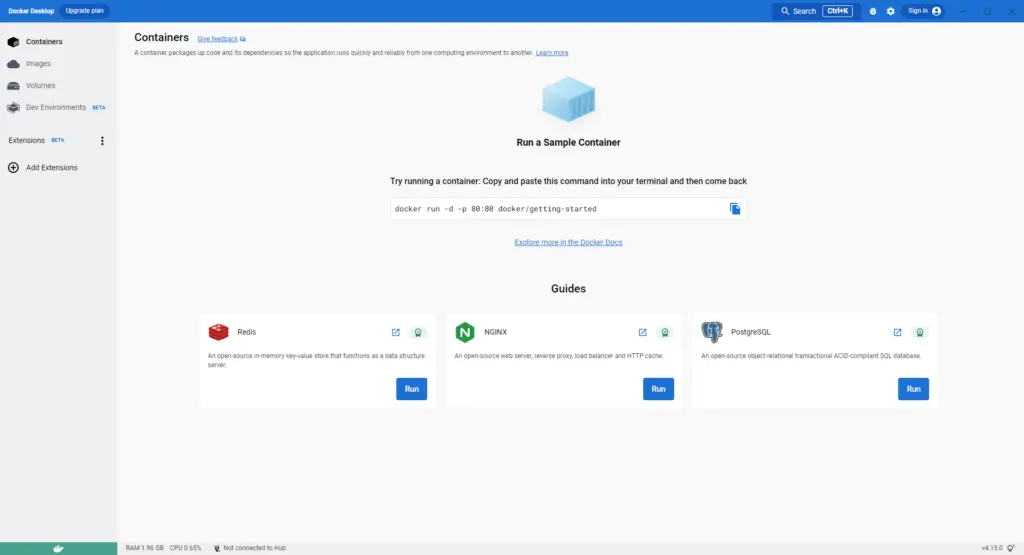Screen dimensions: 1024x555
Task: Click the Volumes drive icon in sidebar
Action: click(x=13, y=86)
